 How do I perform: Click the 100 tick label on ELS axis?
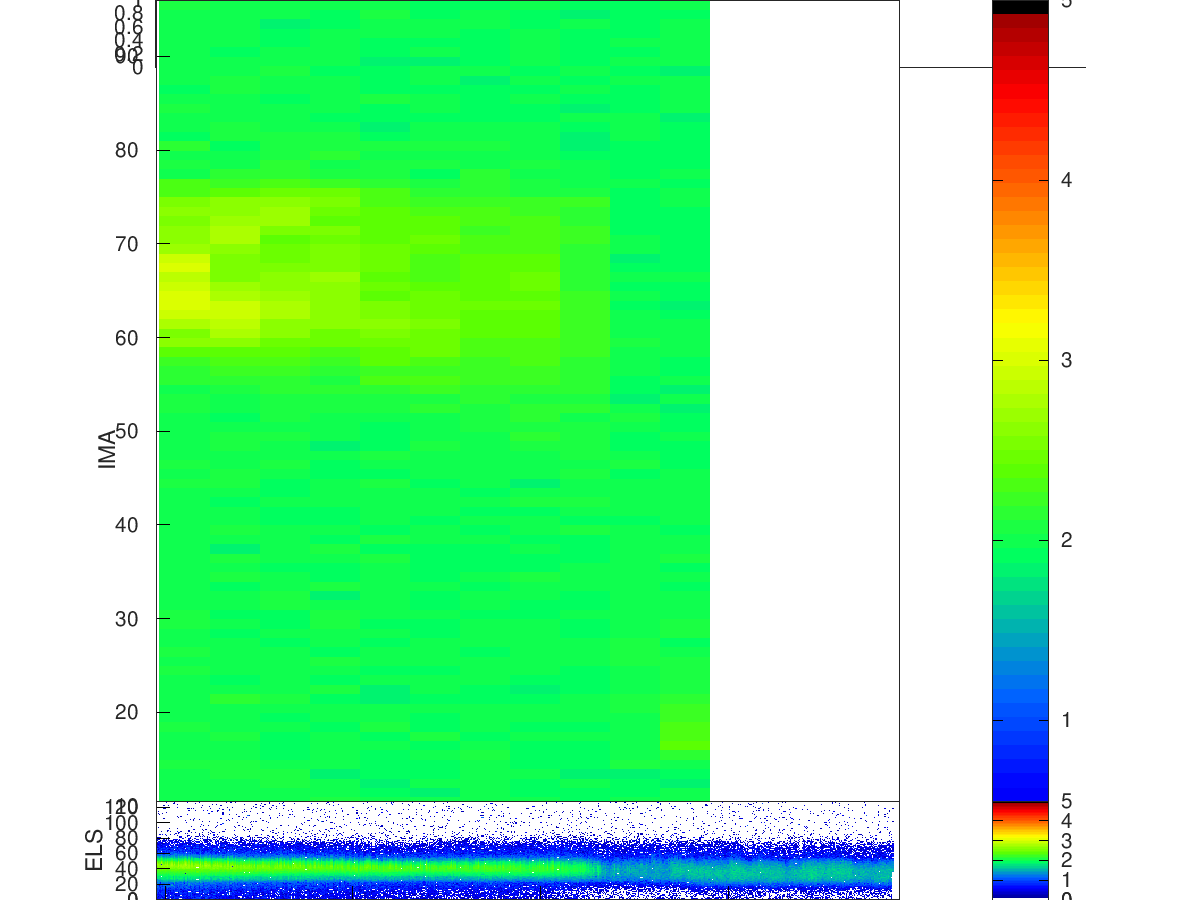(x=121, y=822)
